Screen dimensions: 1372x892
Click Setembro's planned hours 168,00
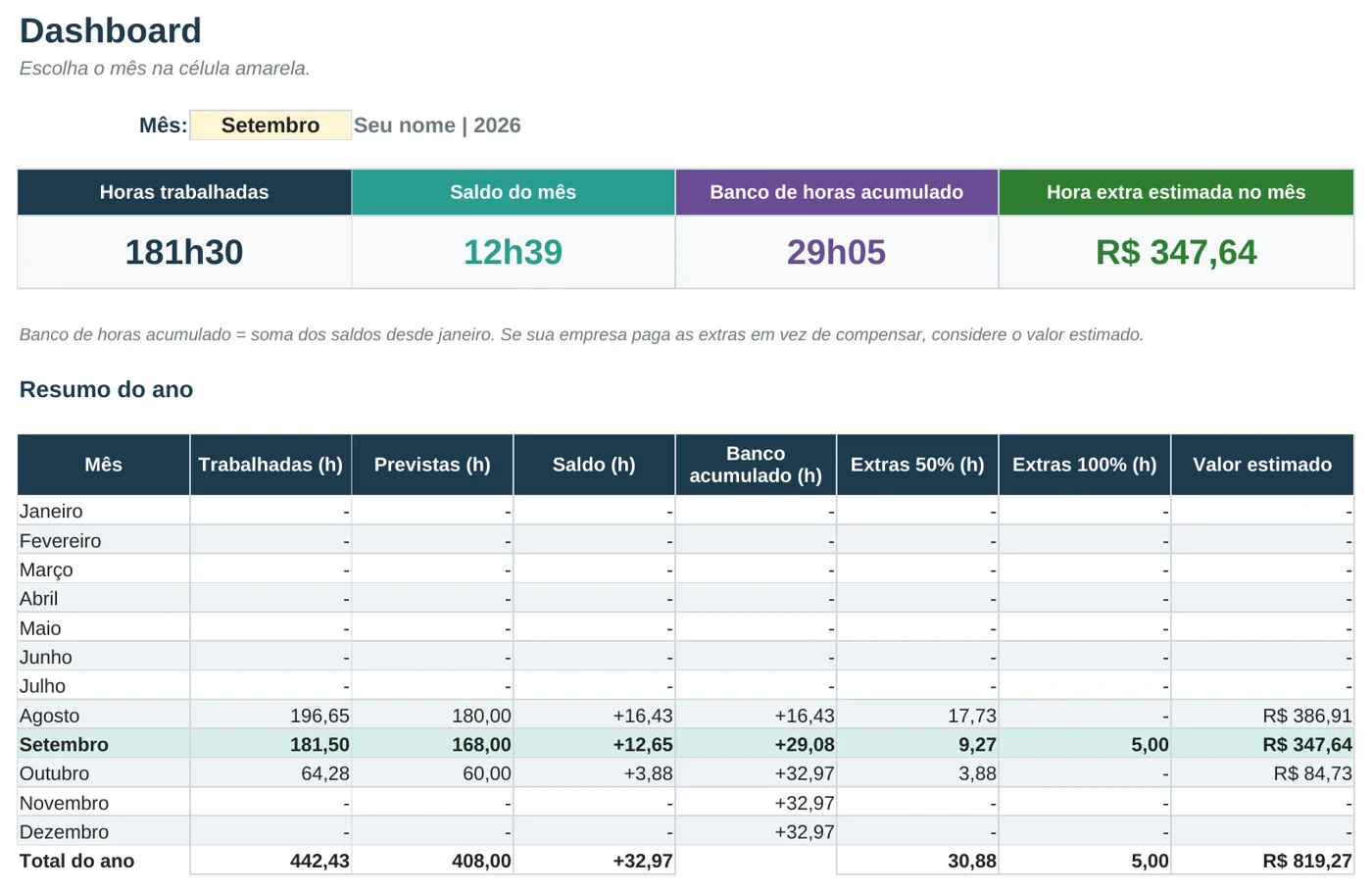point(481,745)
